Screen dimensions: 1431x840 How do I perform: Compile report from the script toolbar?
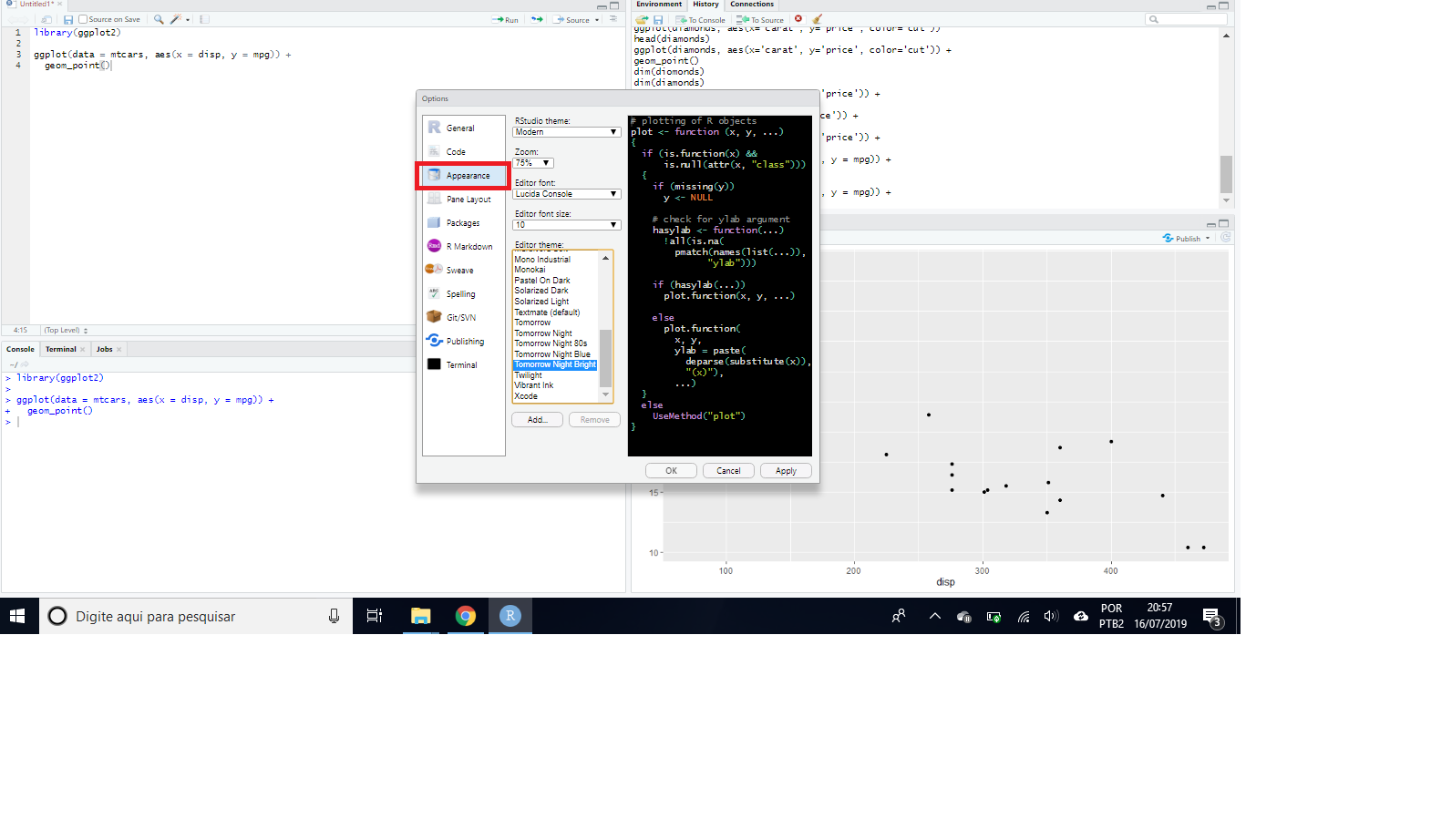[x=204, y=19]
